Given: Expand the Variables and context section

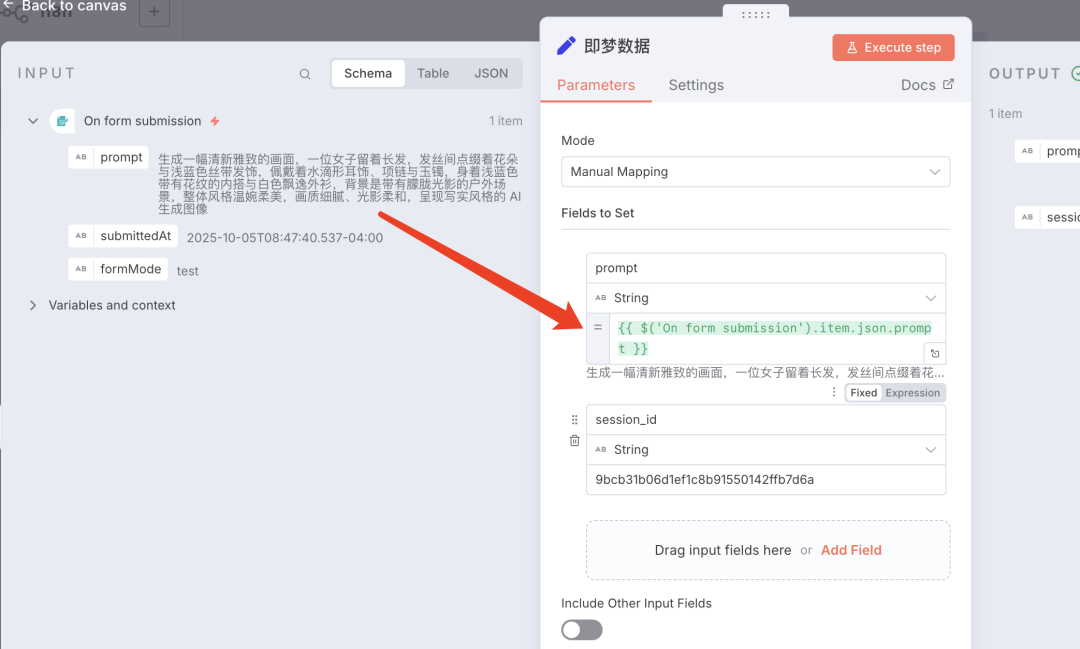Looking at the screenshot, I should click(x=33, y=305).
